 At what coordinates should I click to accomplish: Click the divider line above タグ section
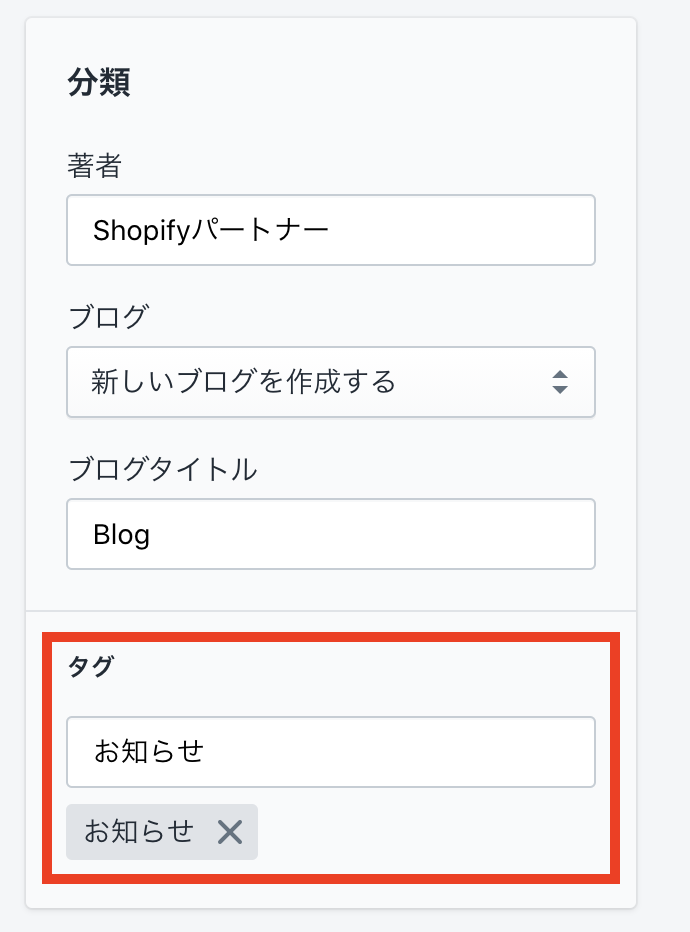330,610
